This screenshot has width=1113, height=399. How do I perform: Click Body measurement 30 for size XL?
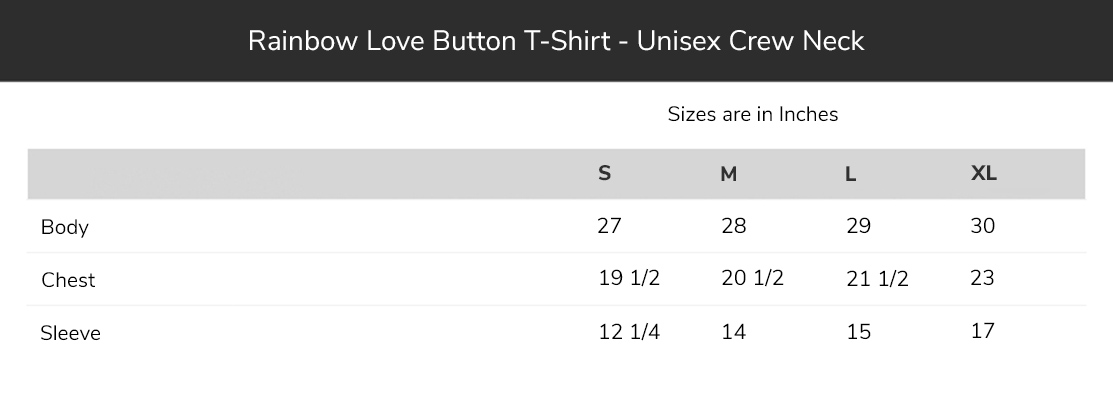point(982,226)
